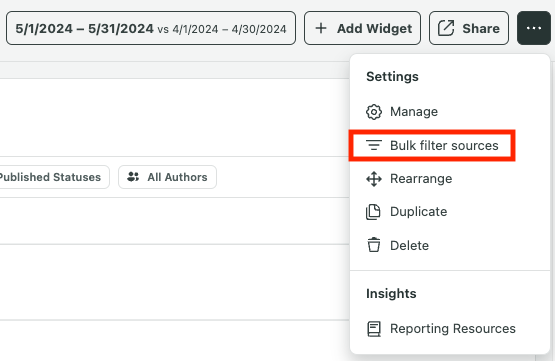Screen dimensions: 555x361
Task: Click the people icon in All Authors
Action: (133, 177)
